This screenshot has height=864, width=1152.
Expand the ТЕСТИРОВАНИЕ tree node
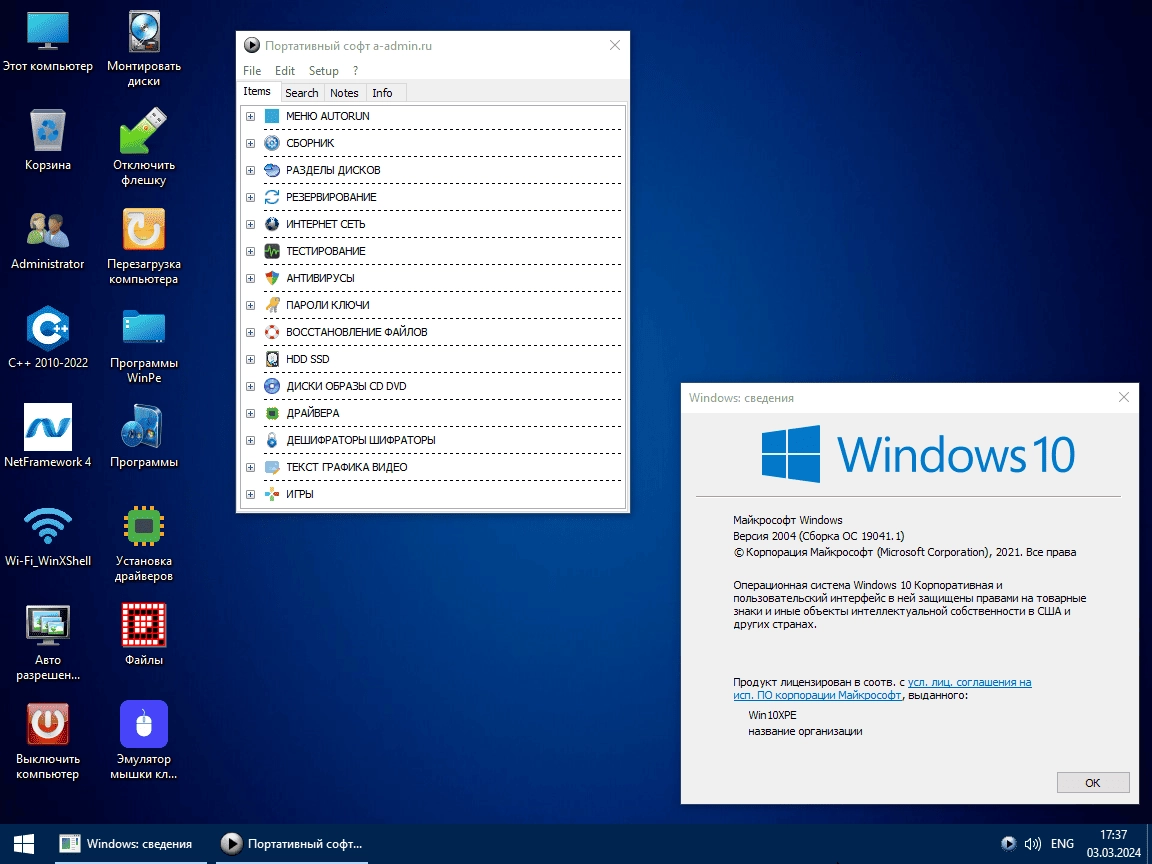pos(251,251)
